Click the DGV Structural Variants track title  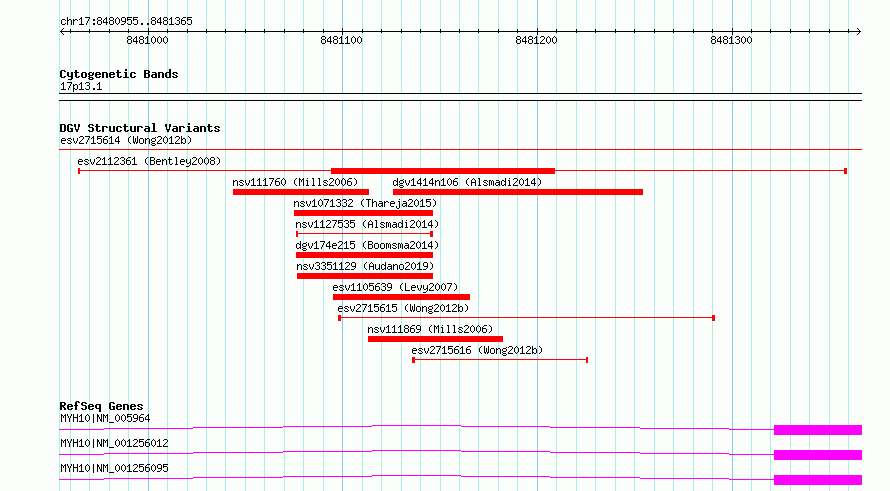[140, 128]
